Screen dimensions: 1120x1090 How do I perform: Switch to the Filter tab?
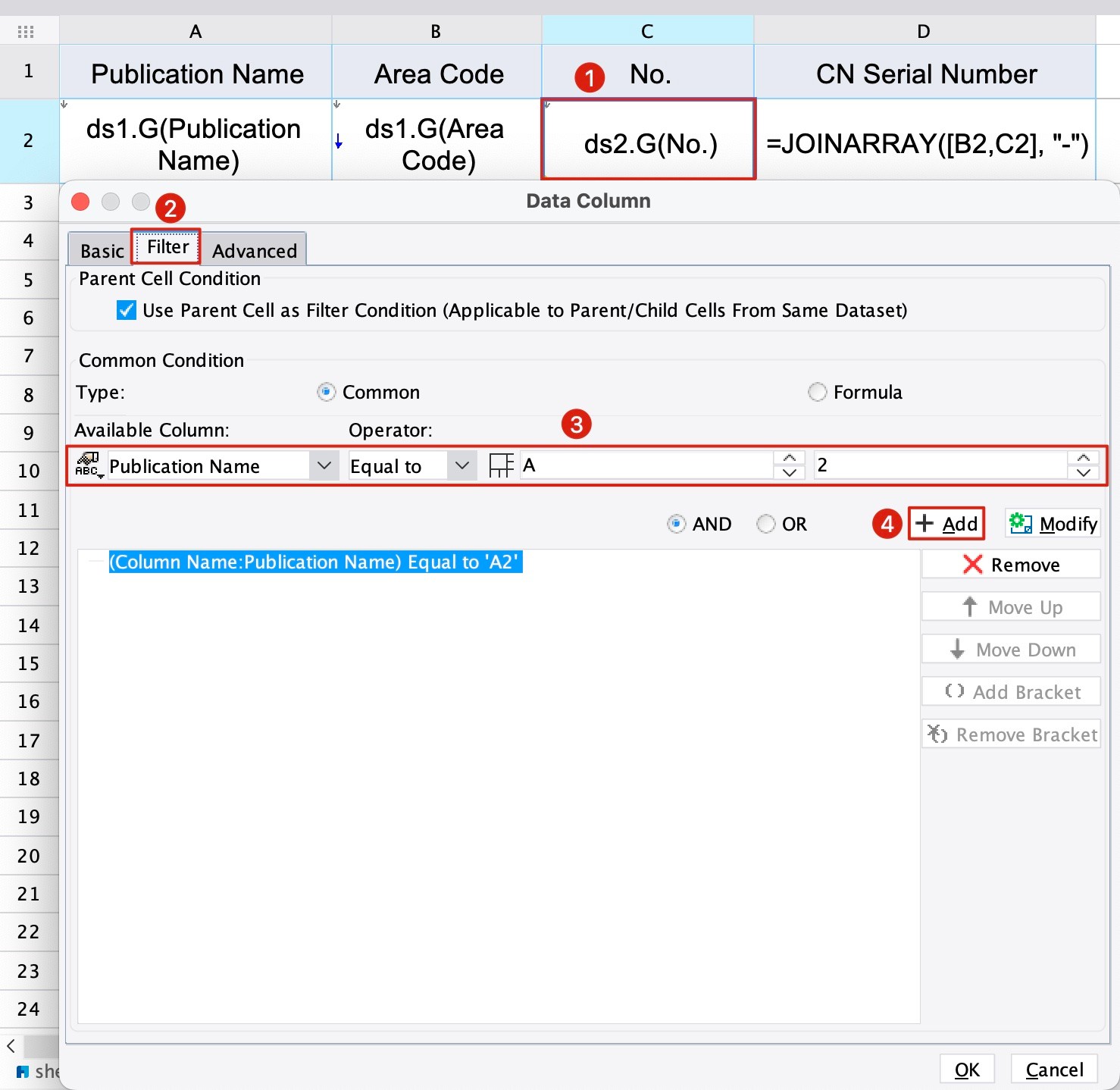coord(167,247)
